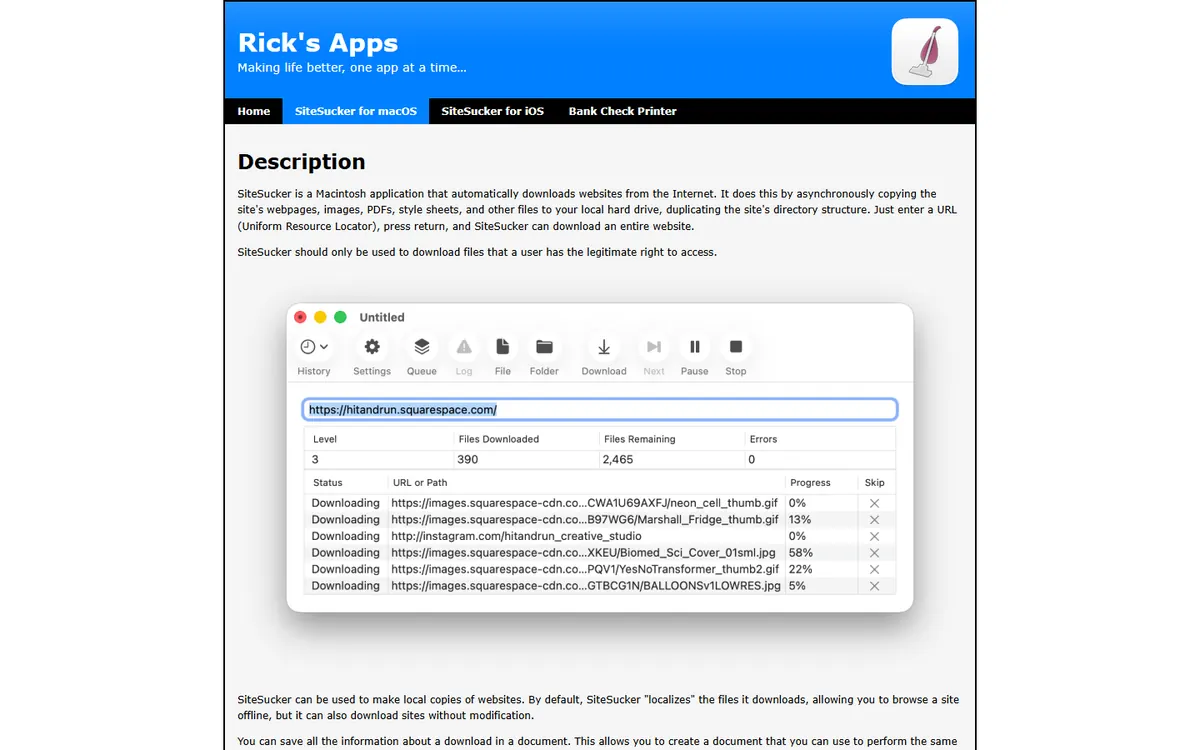Skip the Biomed_Sci_Cover_01sml.jpg download
The width and height of the screenshot is (1200, 750).
click(x=874, y=553)
